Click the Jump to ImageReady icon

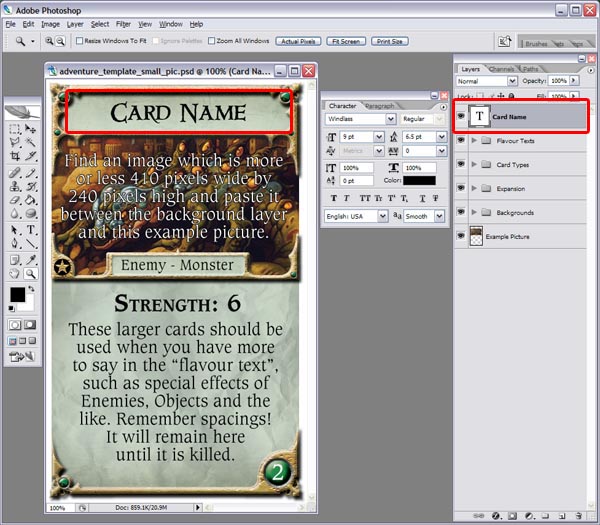(x=21, y=357)
